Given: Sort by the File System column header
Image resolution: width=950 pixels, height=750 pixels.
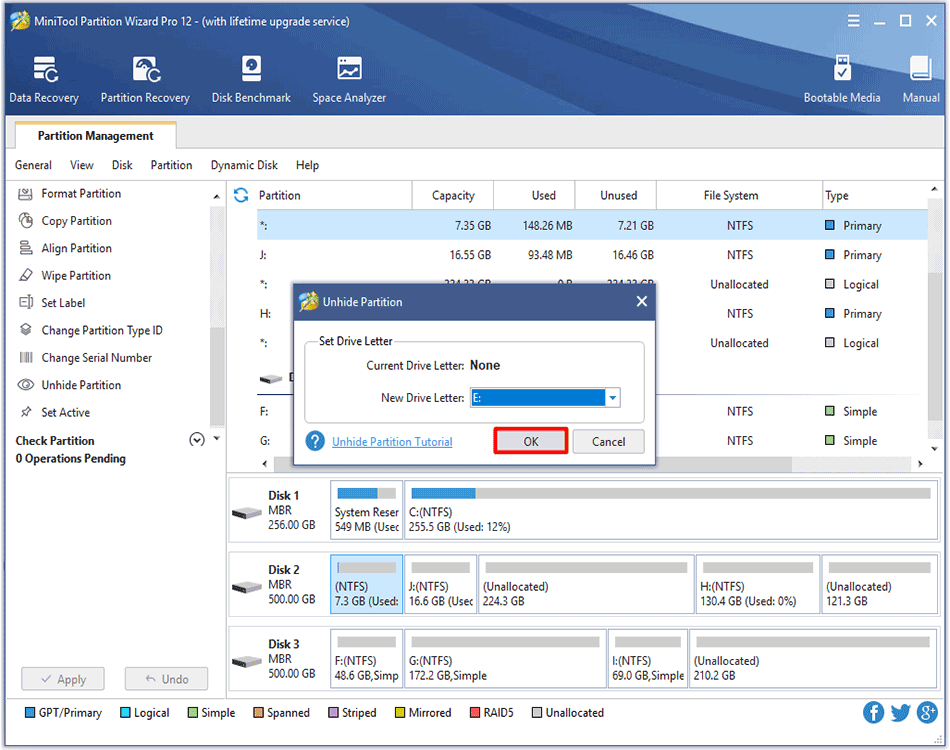Looking at the screenshot, I should point(739,195).
